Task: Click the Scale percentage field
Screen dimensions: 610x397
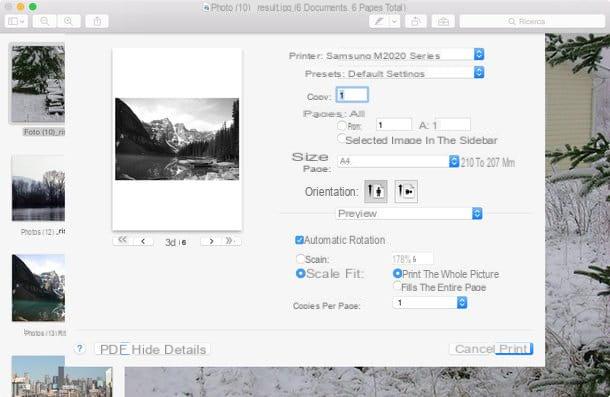Action: (x=412, y=259)
